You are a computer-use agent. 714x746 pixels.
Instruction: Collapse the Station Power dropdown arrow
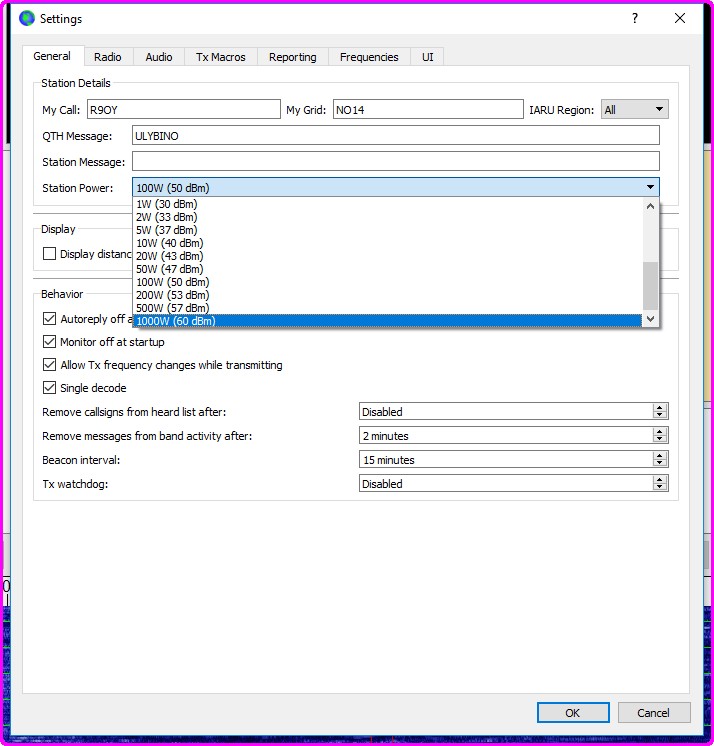coord(650,187)
